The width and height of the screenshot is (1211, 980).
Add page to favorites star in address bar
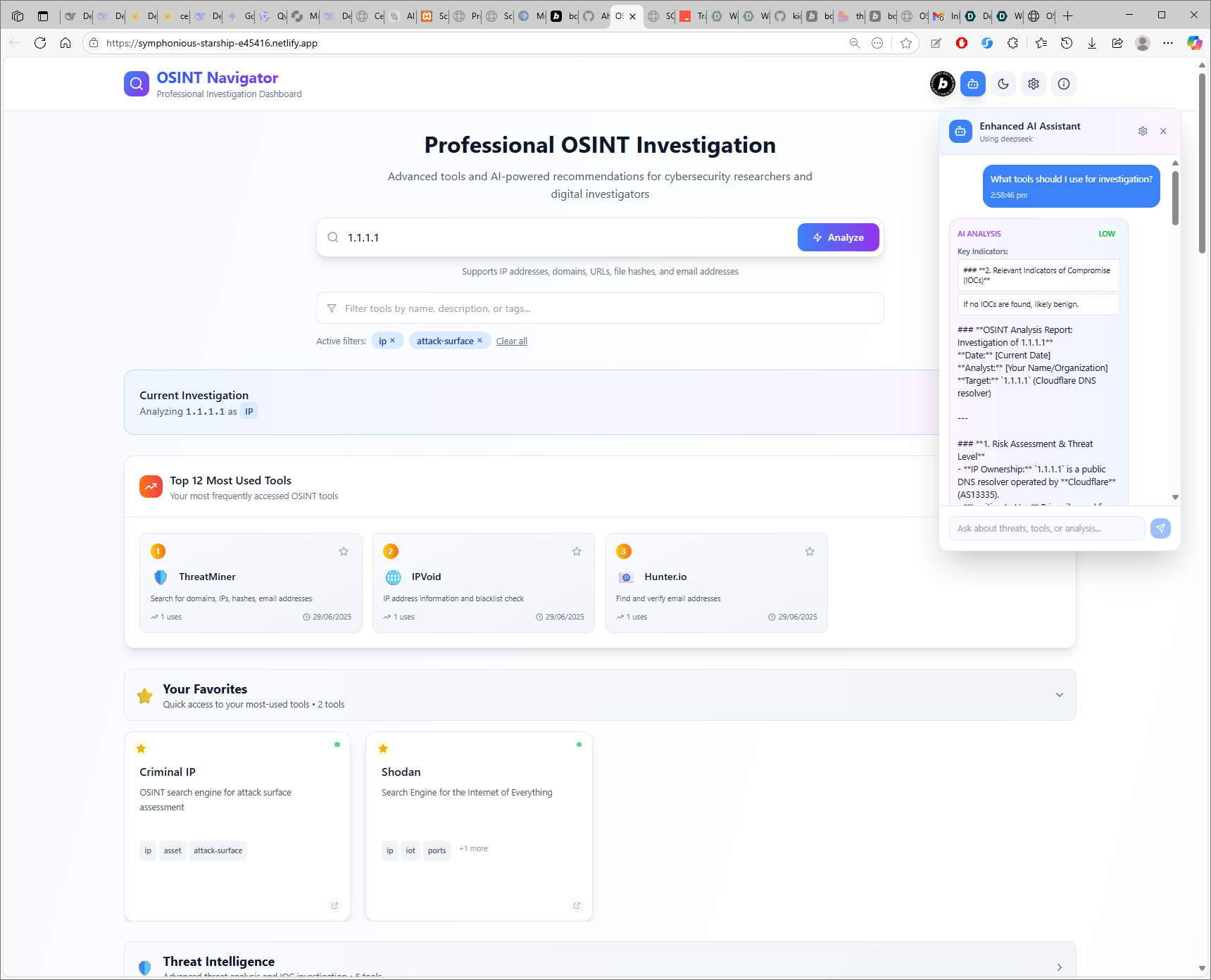tap(906, 43)
